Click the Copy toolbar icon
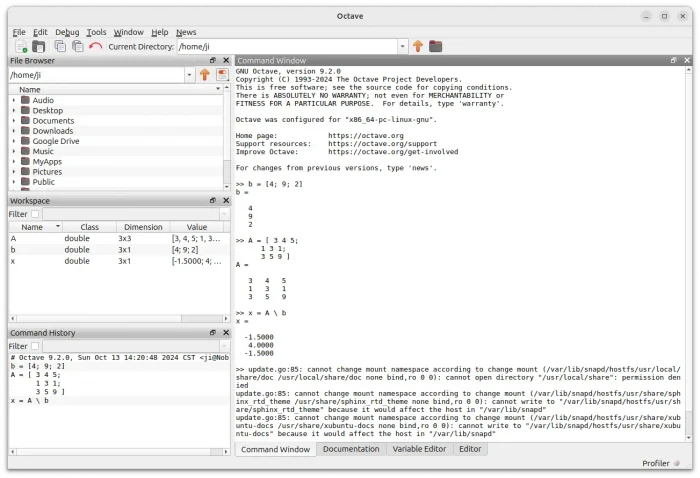The width and height of the screenshot is (700, 478). click(x=60, y=46)
